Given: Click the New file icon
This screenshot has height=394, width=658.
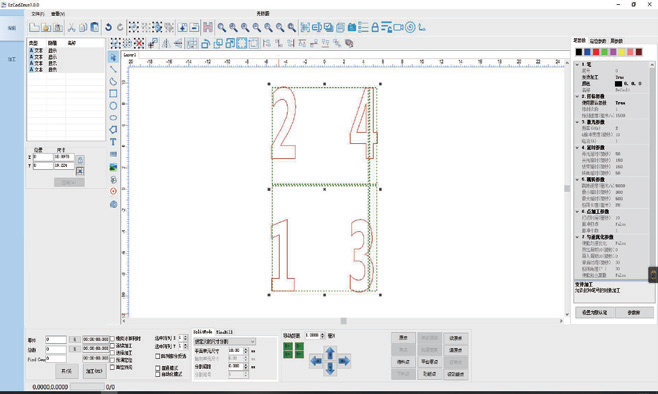Looking at the screenshot, I should tap(34, 28).
